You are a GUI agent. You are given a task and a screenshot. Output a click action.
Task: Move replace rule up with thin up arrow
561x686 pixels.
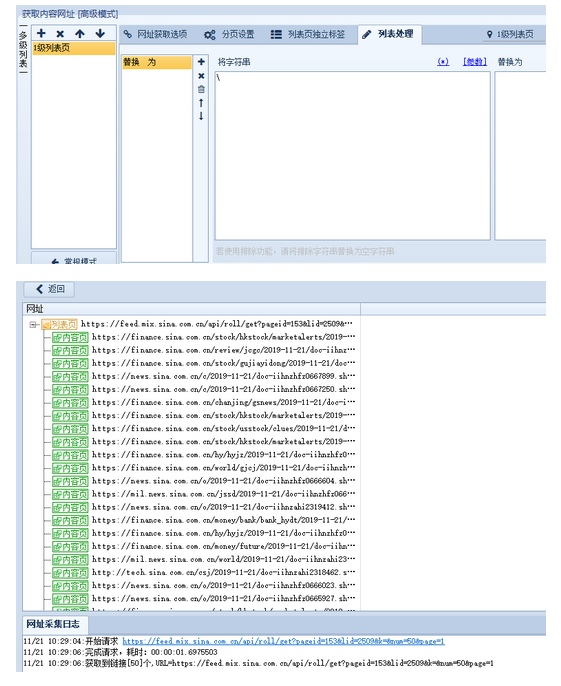[x=201, y=103]
